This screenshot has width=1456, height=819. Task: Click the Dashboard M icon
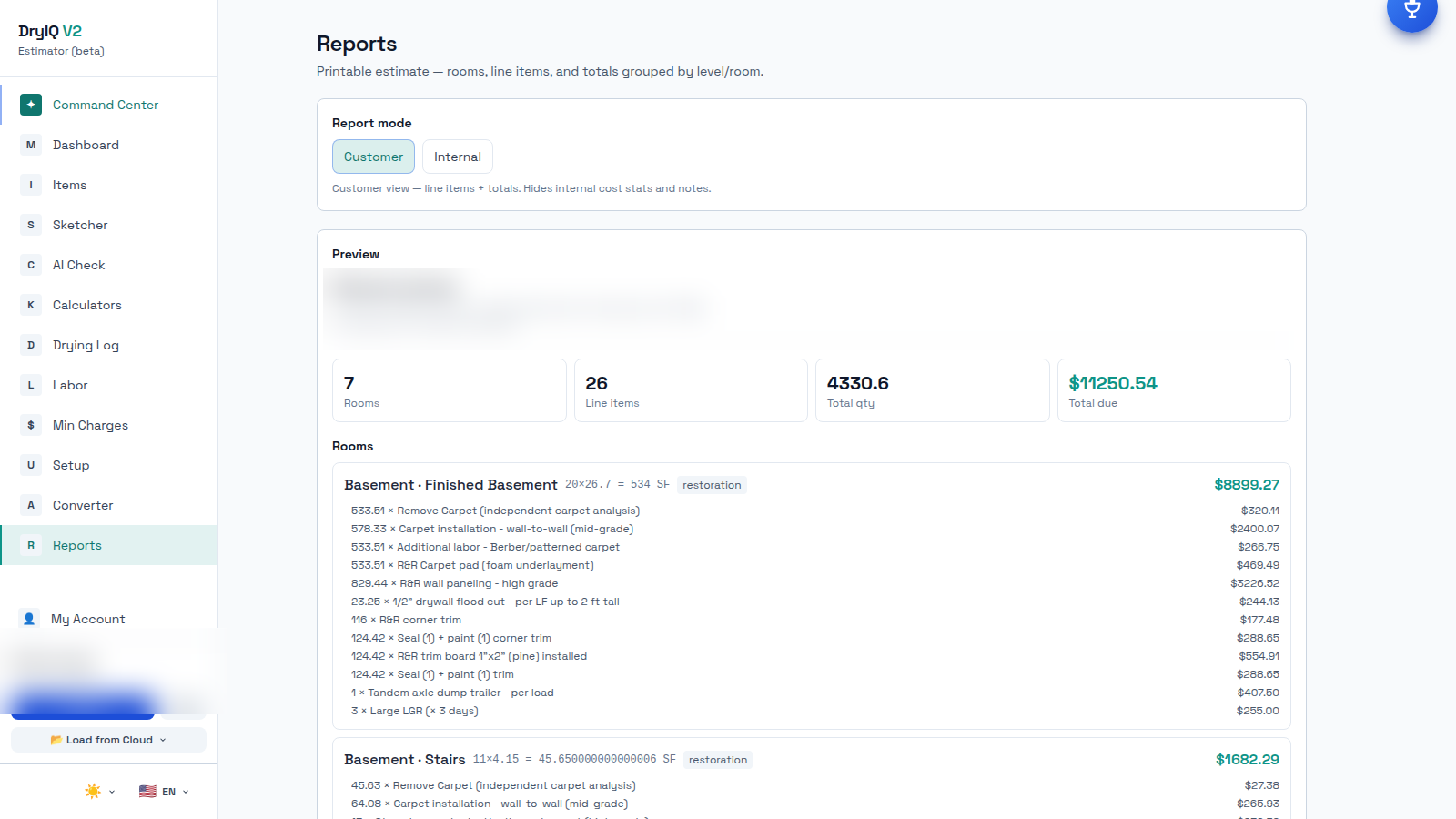[31, 145]
